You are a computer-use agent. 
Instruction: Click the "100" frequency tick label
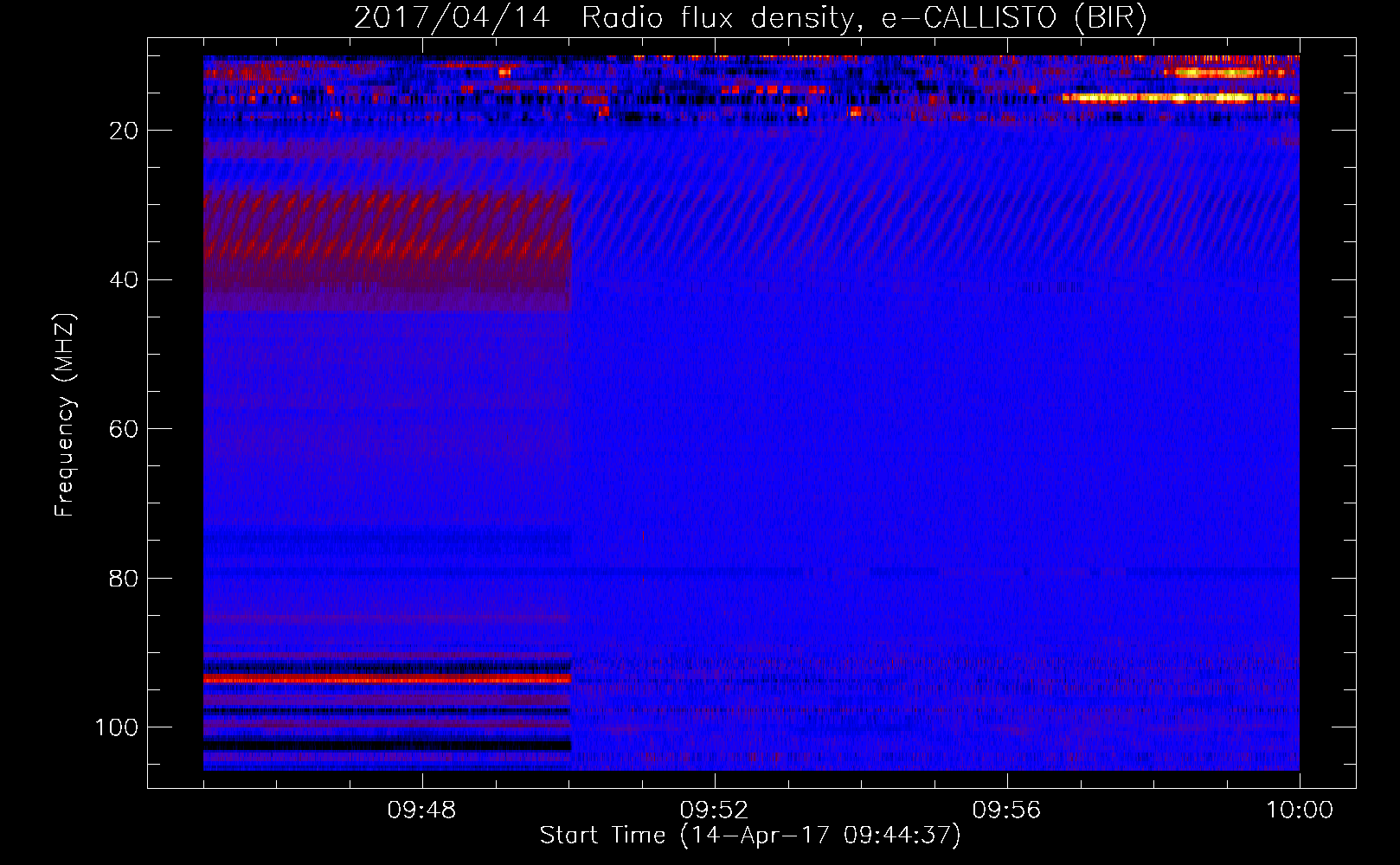117,727
